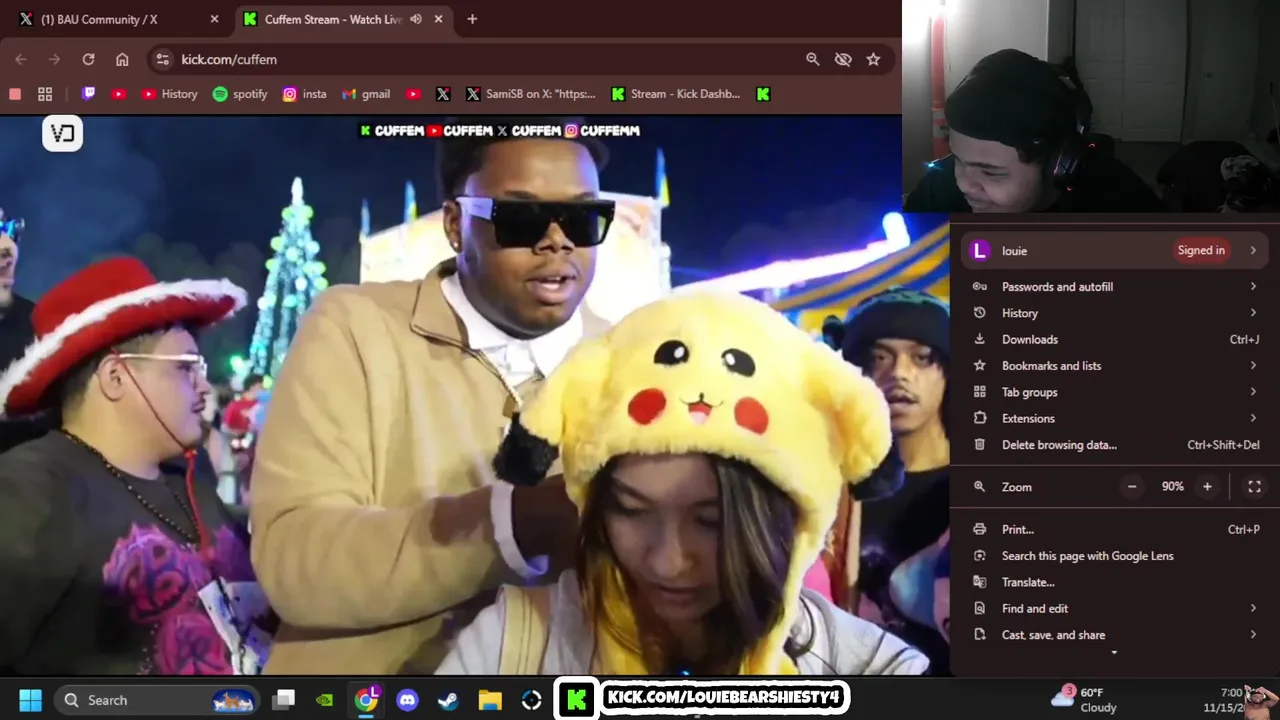Open the browser home page
The image size is (1280, 720).
pyautogui.click(x=122, y=59)
